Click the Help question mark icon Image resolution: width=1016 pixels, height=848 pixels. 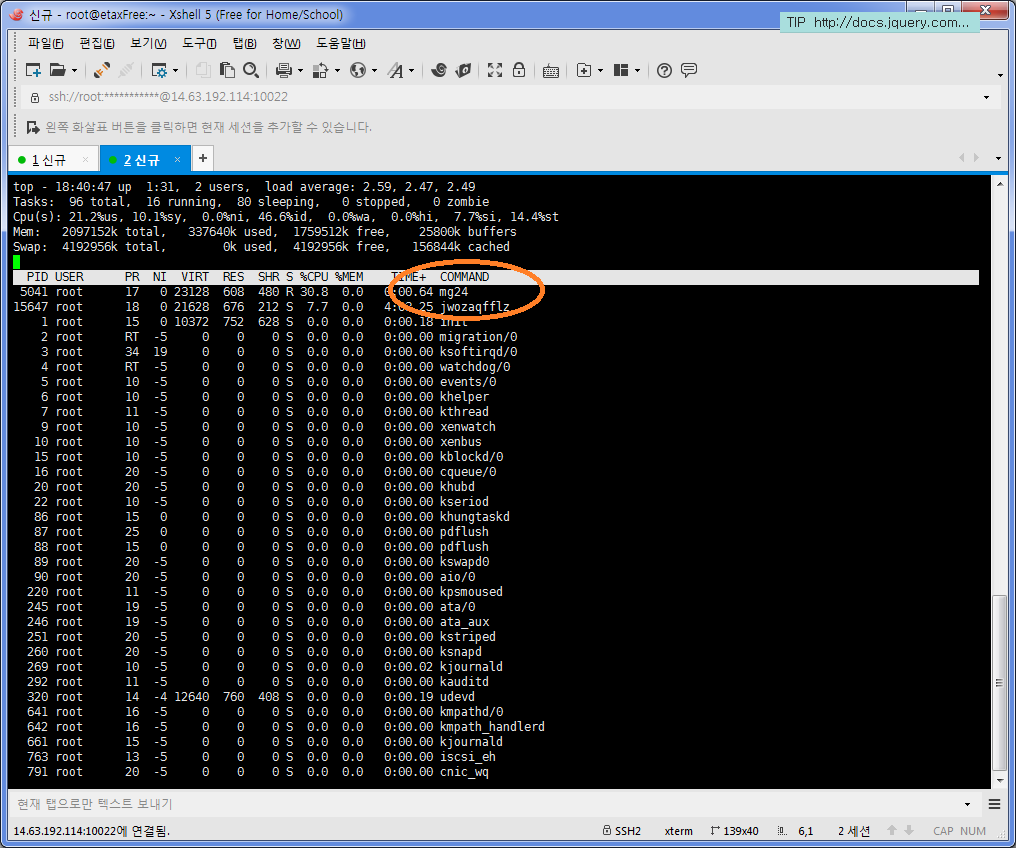(x=664, y=70)
